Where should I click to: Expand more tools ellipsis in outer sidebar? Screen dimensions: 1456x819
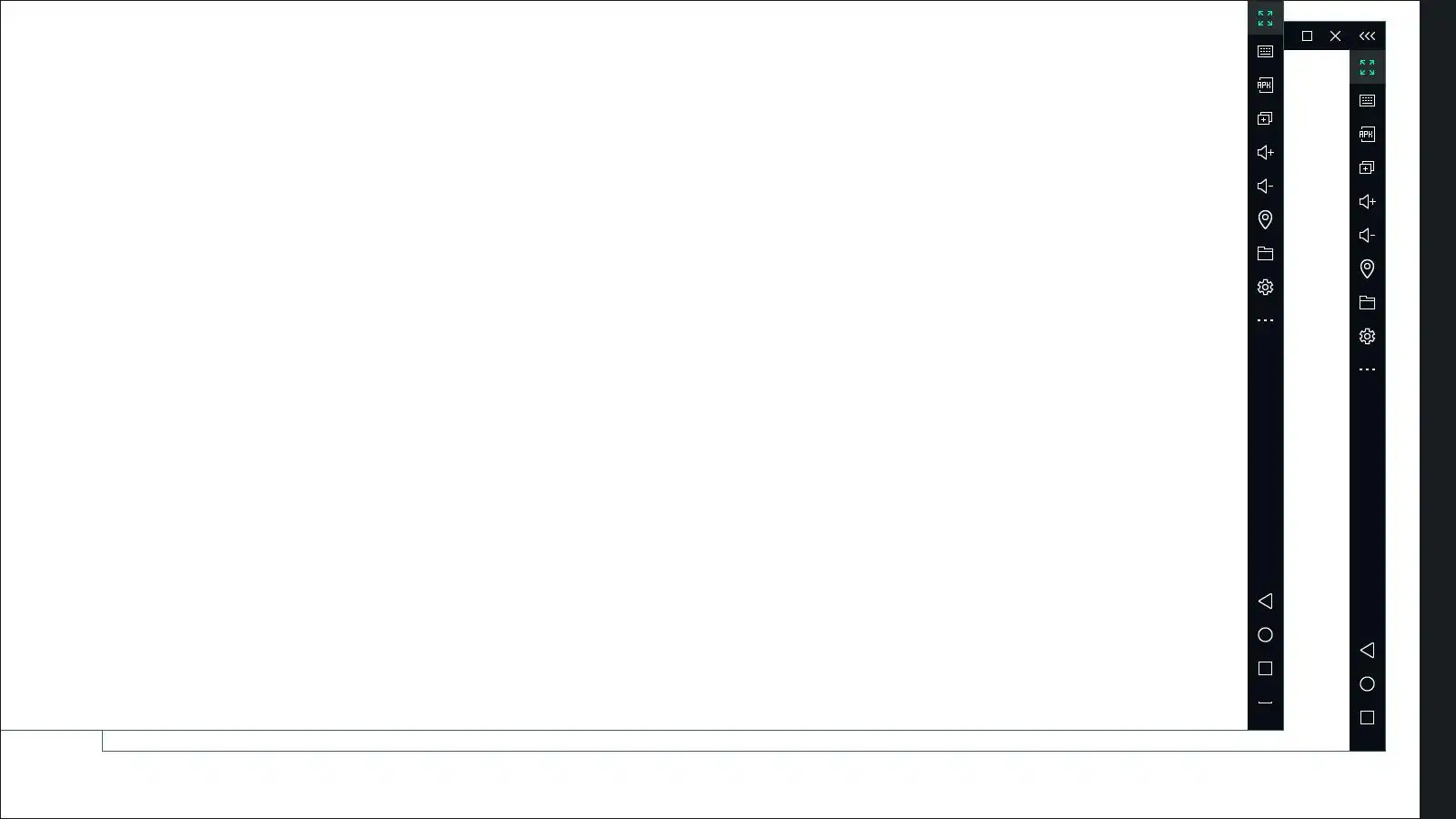pyautogui.click(x=1367, y=369)
